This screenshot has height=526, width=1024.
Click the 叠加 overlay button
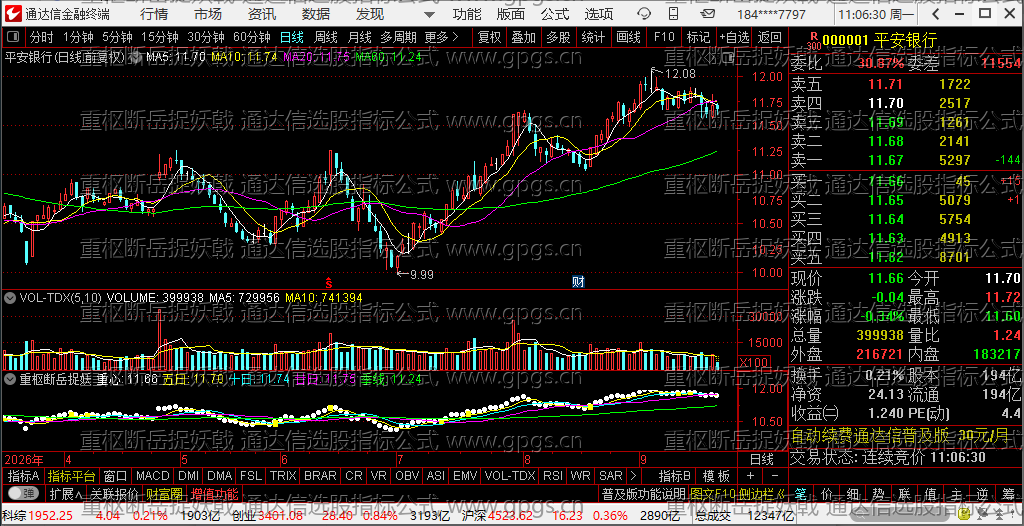click(x=524, y=37)
